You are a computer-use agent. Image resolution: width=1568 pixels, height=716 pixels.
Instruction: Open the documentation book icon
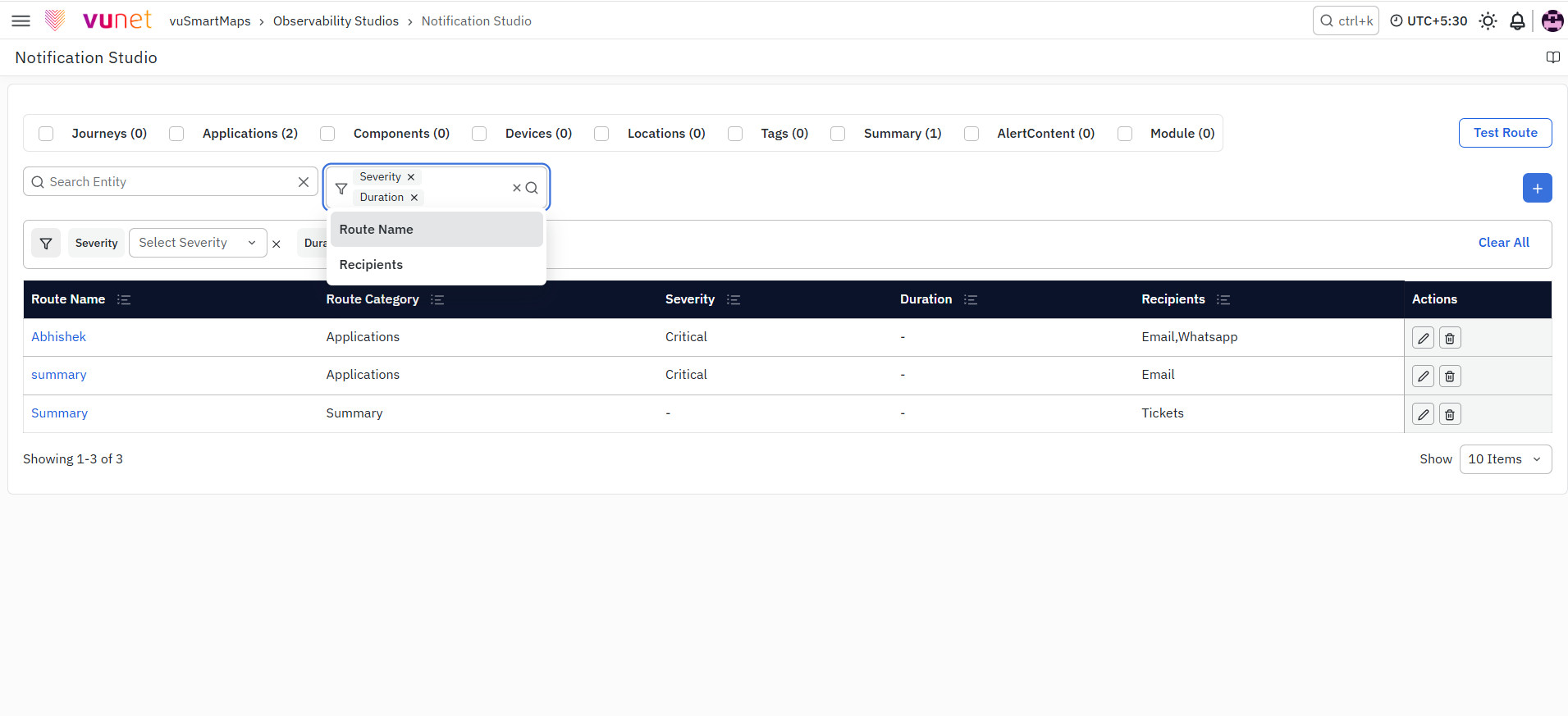tap(1552, 57)
